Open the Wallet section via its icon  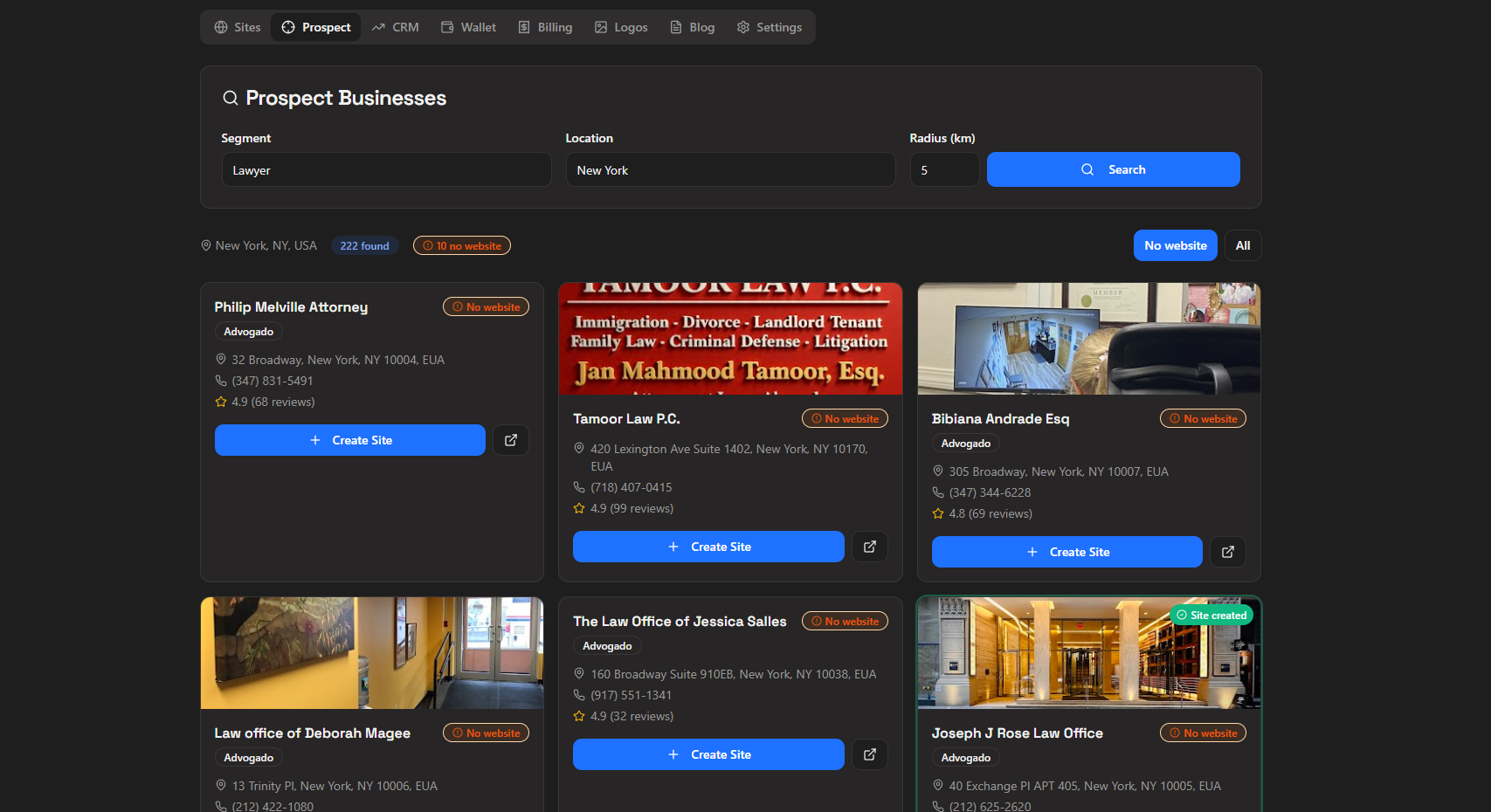[447, 27]
